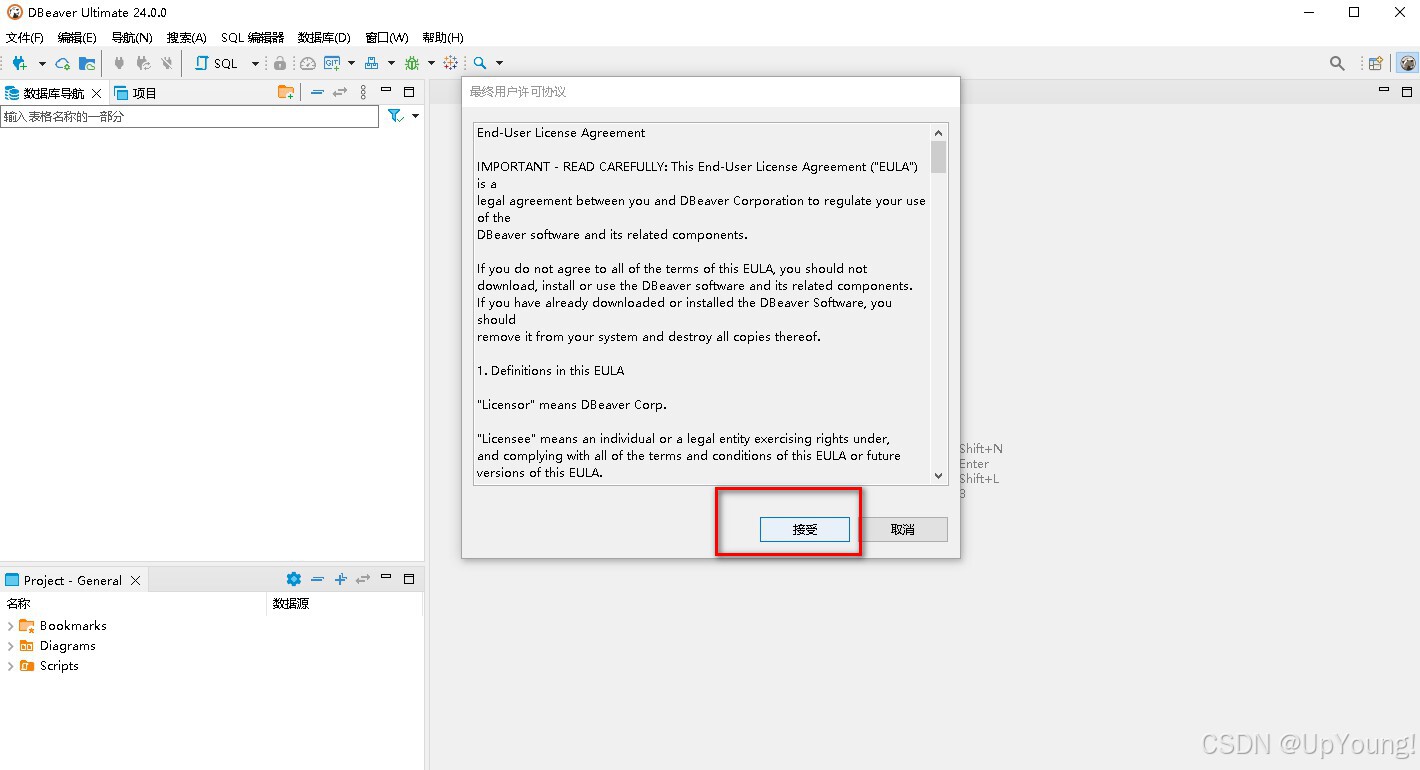Click the navigator filter funnel icon

coord(396,116)
